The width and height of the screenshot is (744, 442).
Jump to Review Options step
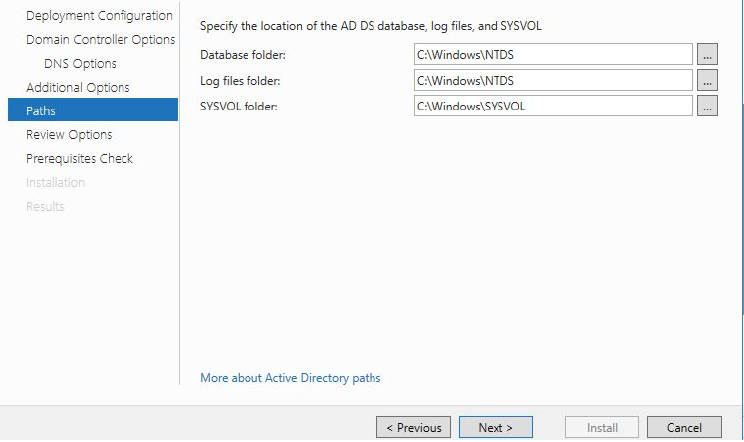pyautogui.click(x=69, y=135)
